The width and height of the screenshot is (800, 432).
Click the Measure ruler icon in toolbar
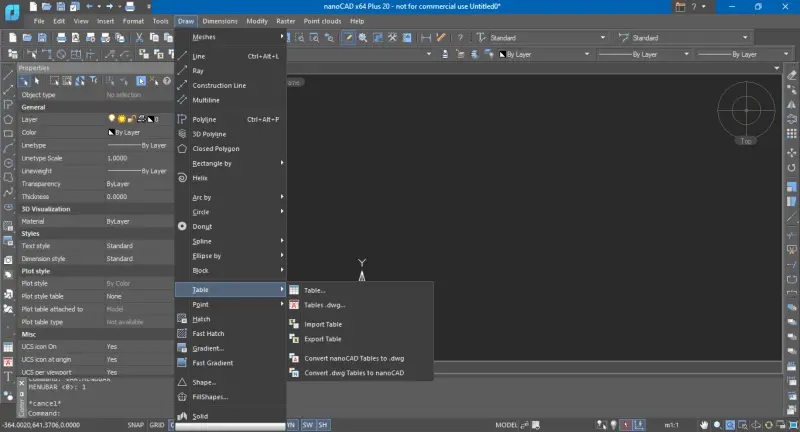click(441, 37)
